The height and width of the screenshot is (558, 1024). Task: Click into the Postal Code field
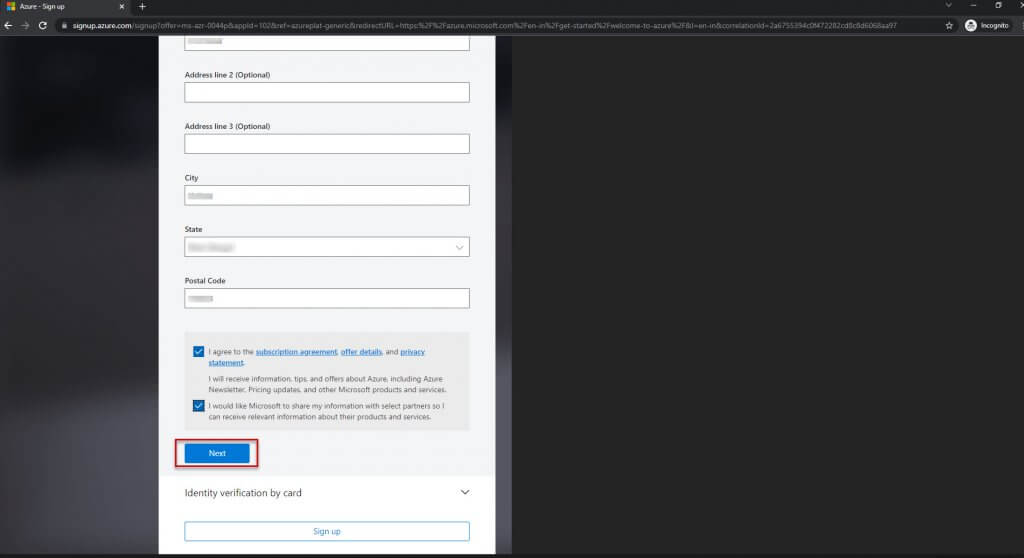pos(327,299)
